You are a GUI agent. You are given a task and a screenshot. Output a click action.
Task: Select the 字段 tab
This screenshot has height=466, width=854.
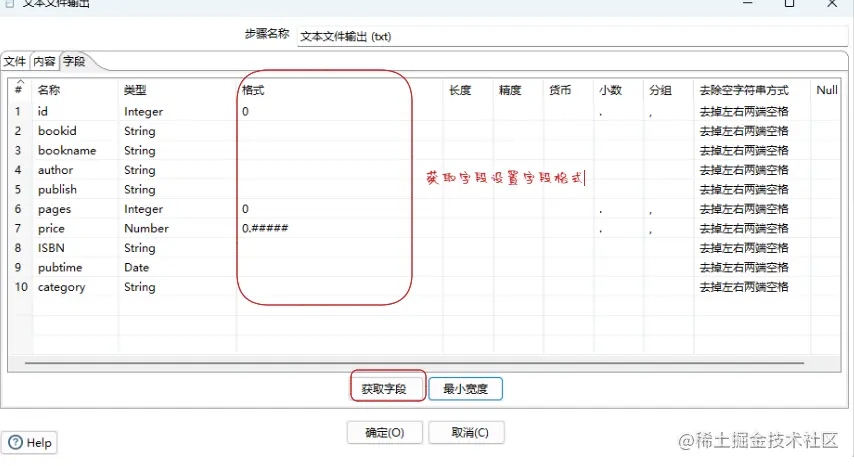pos(74,61)
